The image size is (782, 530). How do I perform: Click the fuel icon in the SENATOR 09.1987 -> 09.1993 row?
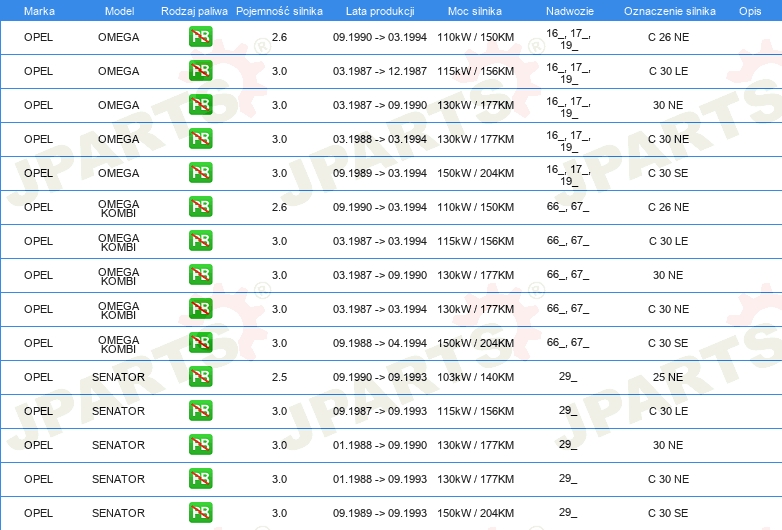pyautogui.click(x=200, y=411)
